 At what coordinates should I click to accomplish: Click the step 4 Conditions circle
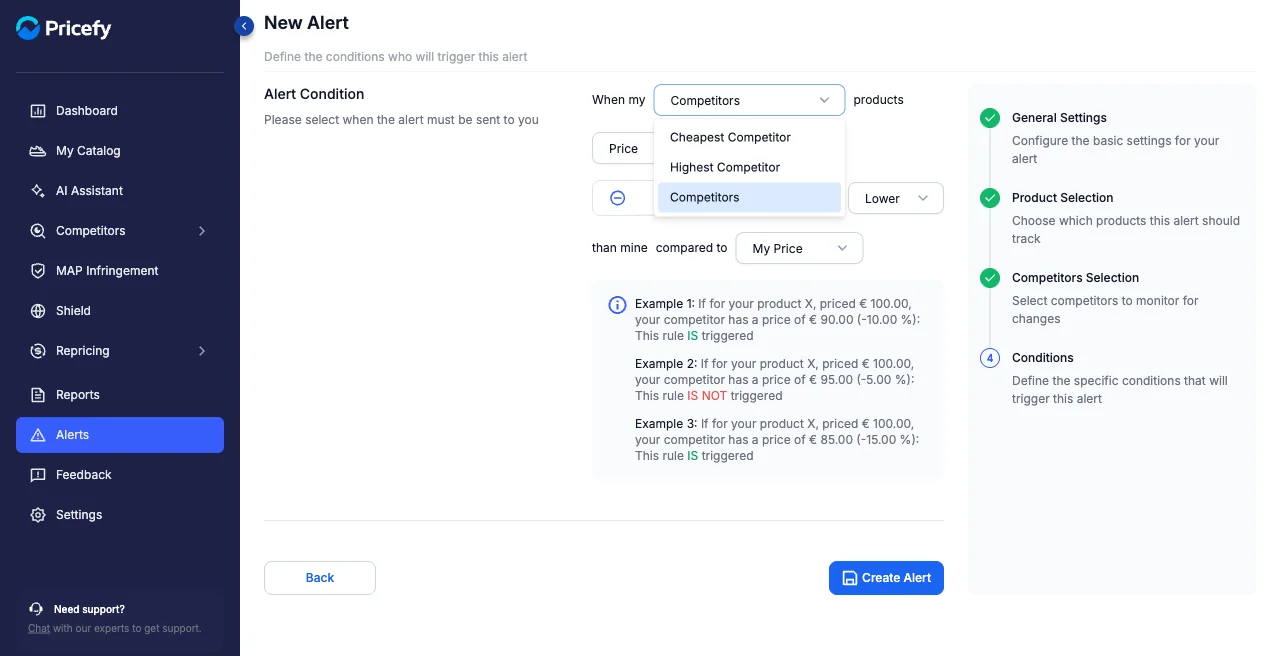point(990,358)
